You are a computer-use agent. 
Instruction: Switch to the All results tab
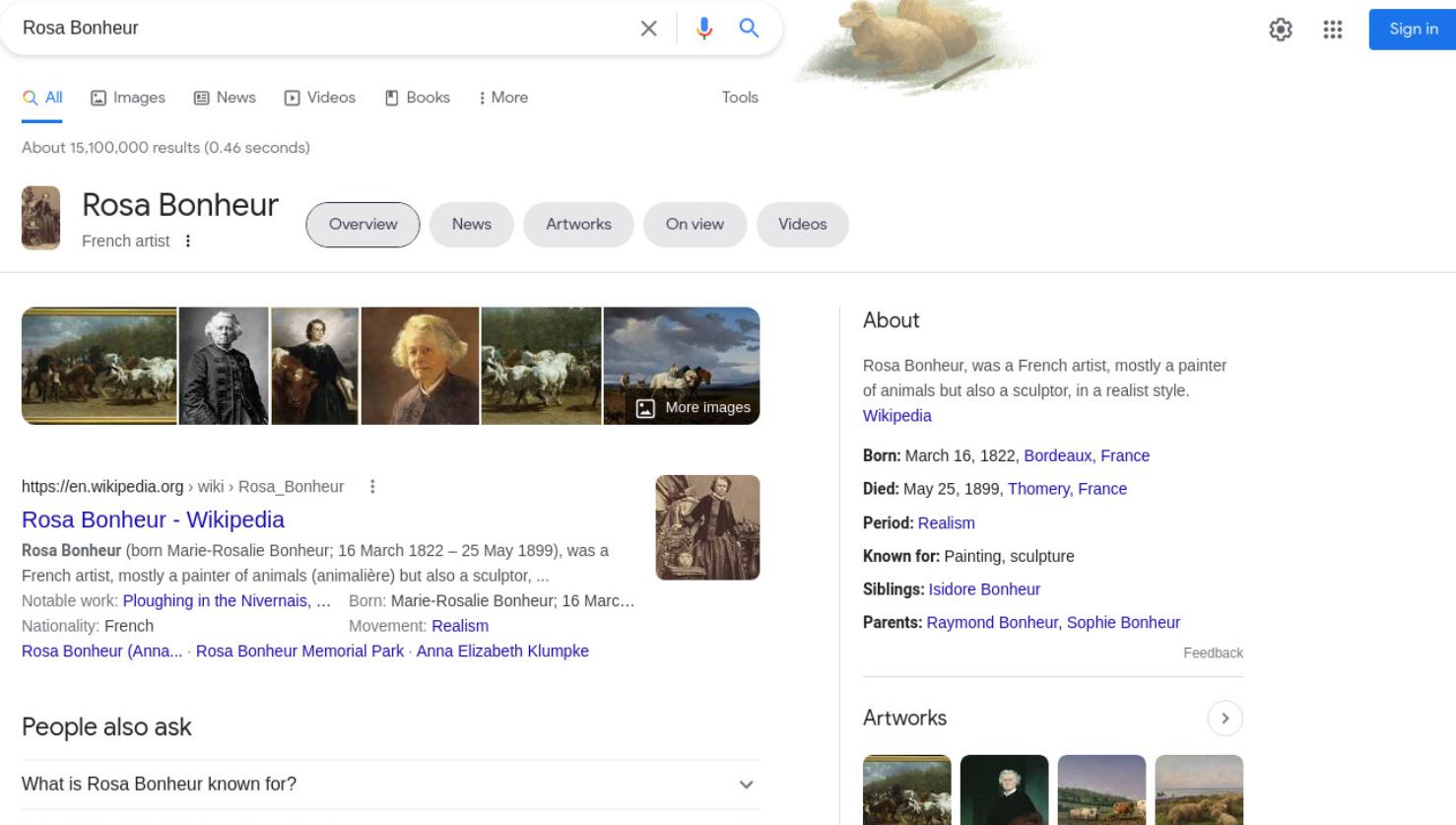click(42, 98)
